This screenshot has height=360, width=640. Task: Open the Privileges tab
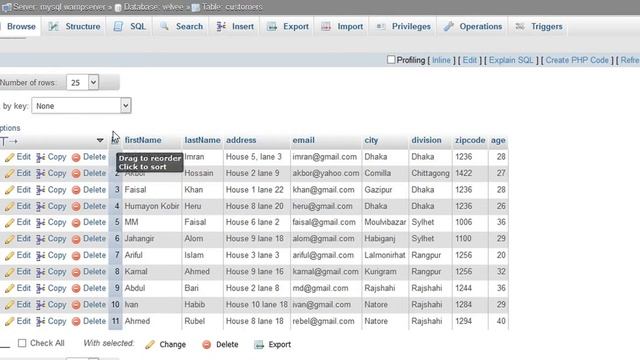pyautogui.click(x=403, y=27)
